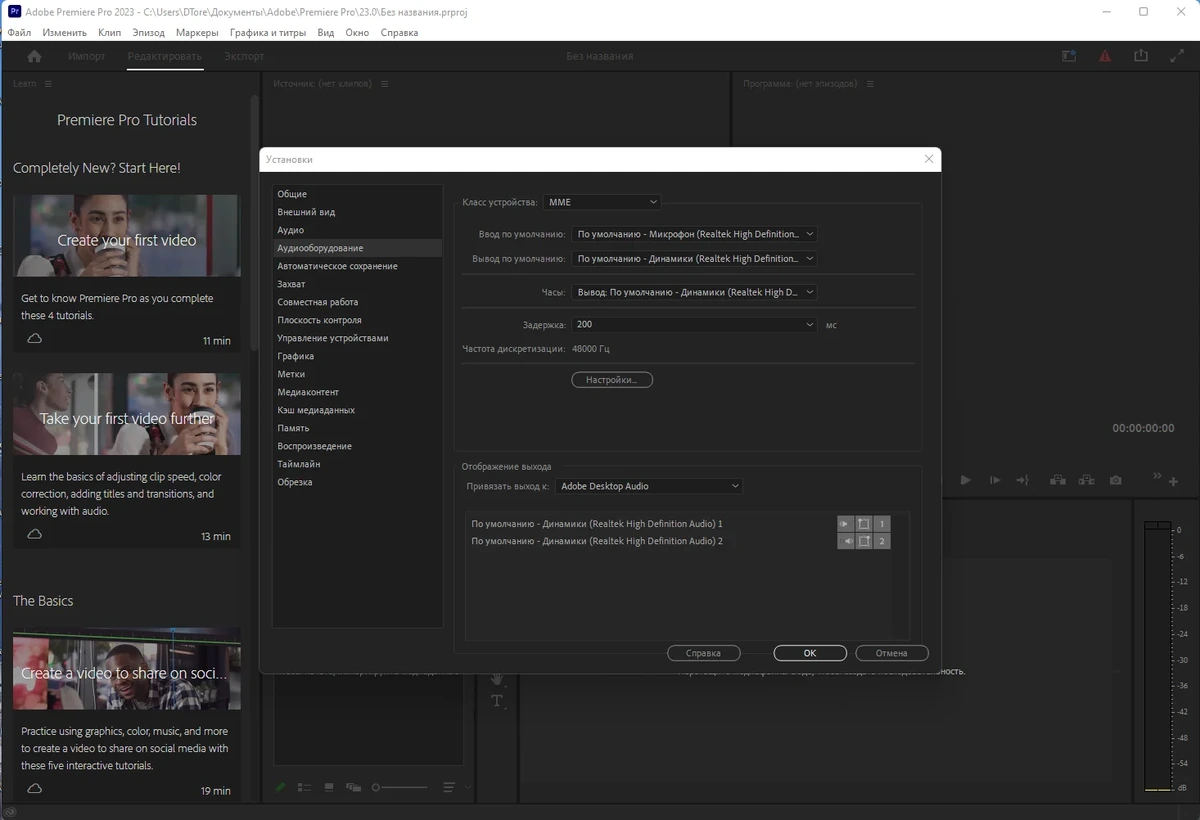
Task: Click cloud icon under Create your first video
Action: (x=34, y=339)
